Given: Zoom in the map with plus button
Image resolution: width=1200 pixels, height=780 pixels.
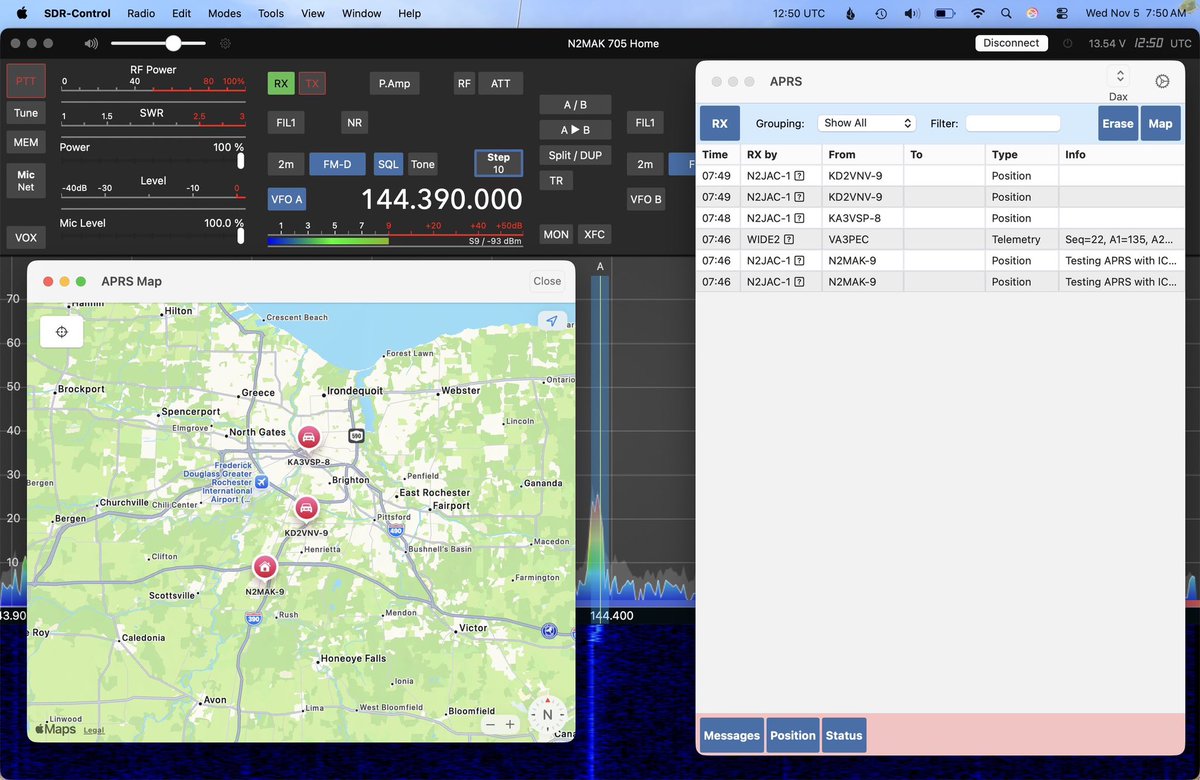Looking at the screenshot, I should (x=510, y=724).
